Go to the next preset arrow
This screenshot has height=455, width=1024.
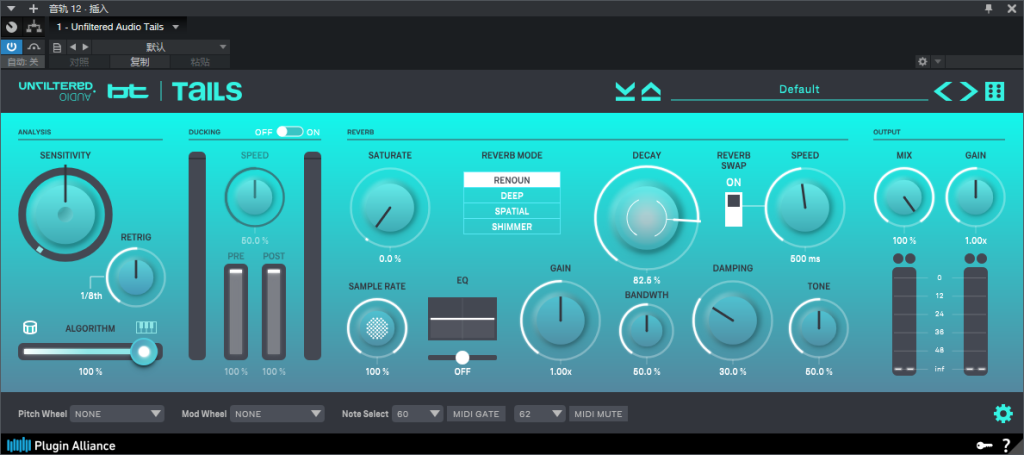(x=968, y=92)
